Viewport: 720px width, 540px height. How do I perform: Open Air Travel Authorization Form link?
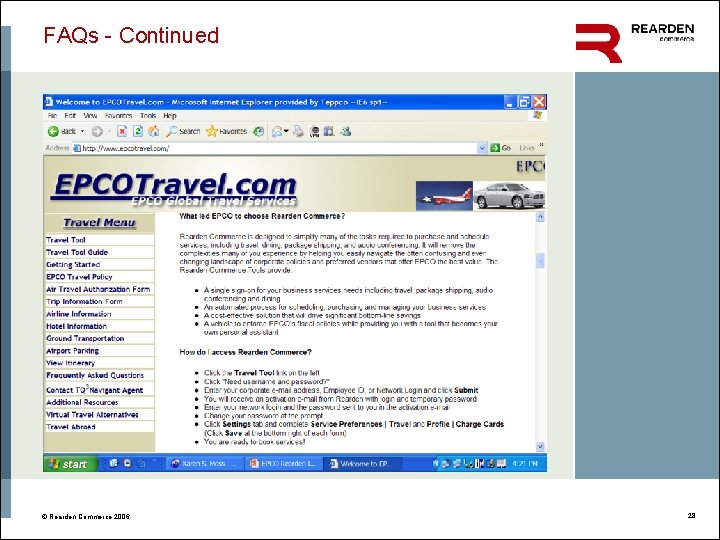(98, 289)
